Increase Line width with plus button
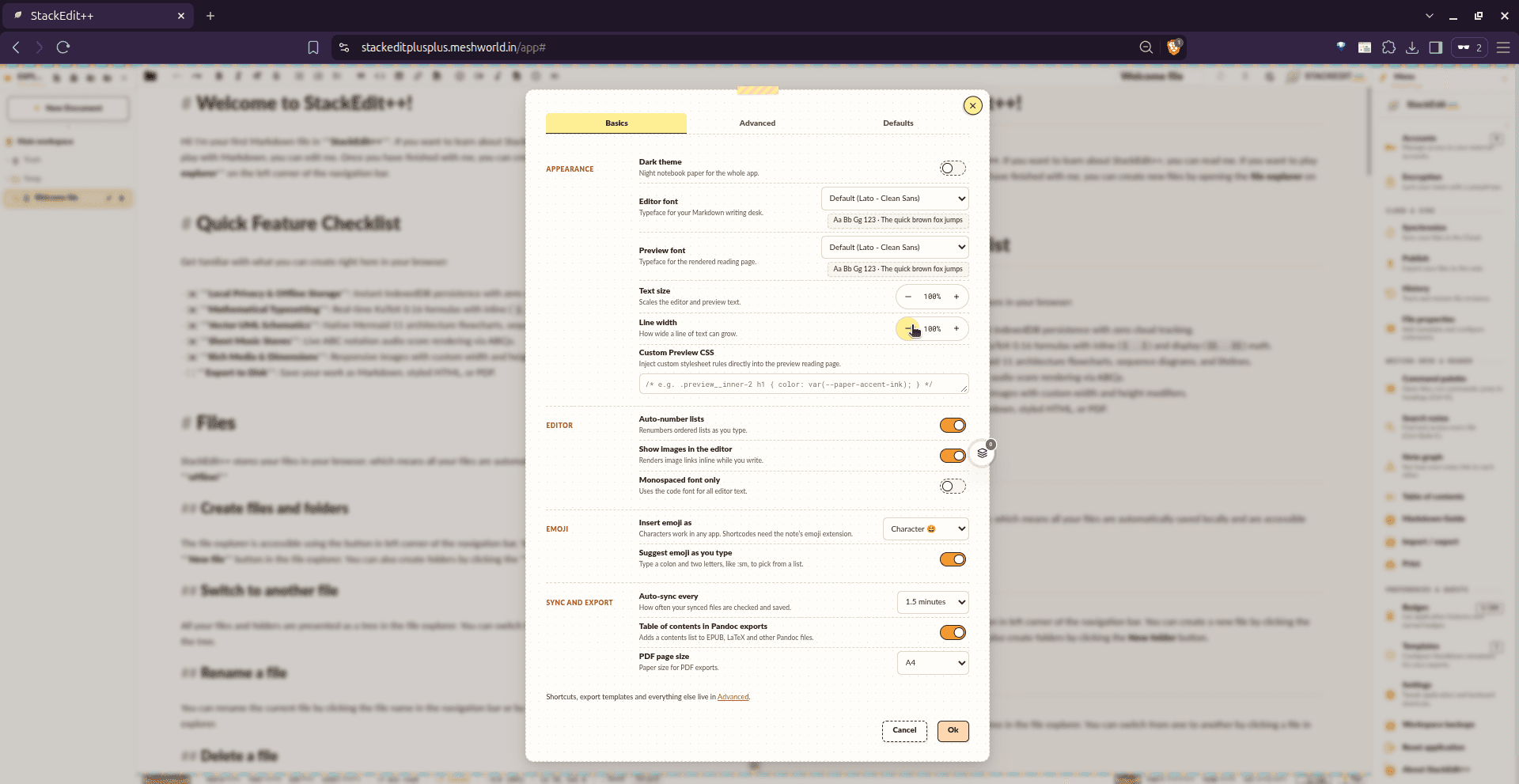The width and height of the screenshot is (1519, 784). tap(956, 328)
